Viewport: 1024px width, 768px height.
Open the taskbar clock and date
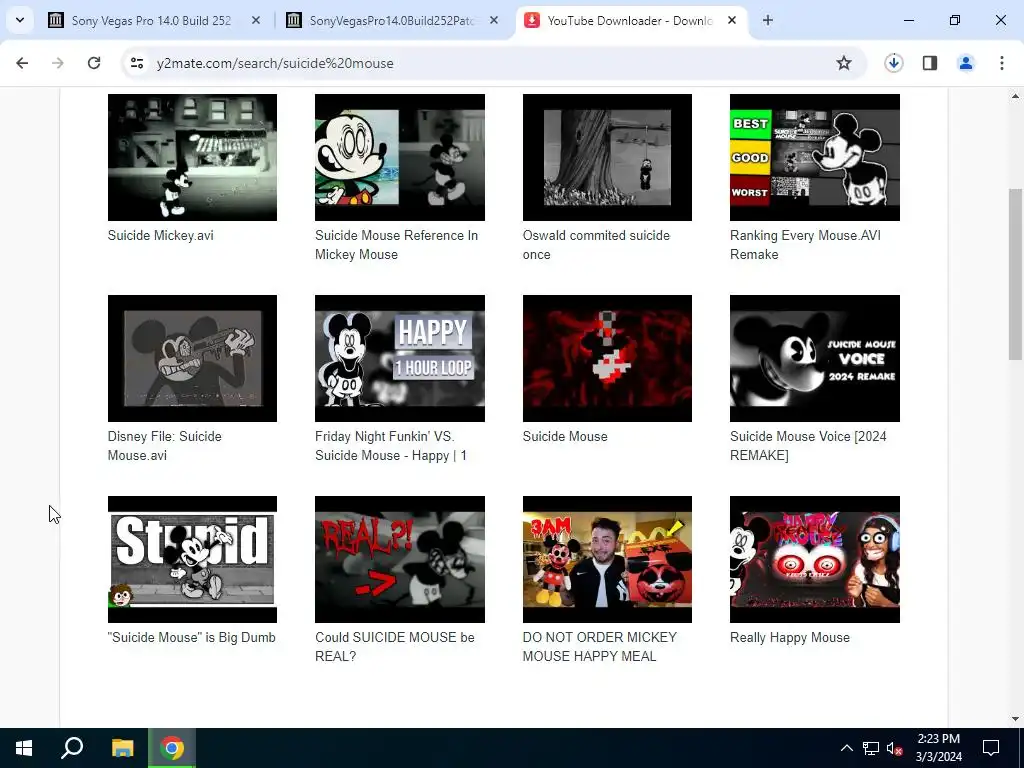point(938,748)
